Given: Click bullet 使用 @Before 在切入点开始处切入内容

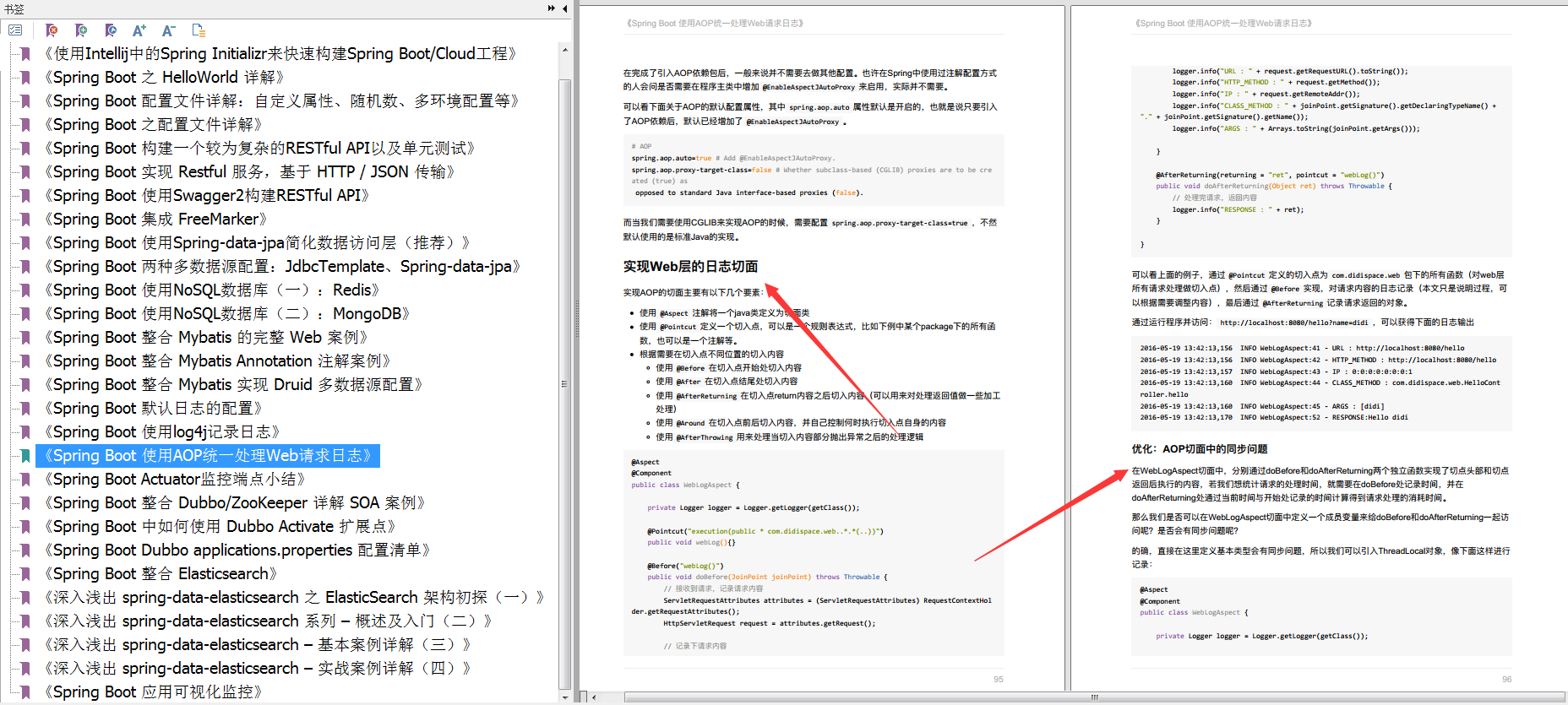Looking at the screenshot, I should click(x=728, y=368).
